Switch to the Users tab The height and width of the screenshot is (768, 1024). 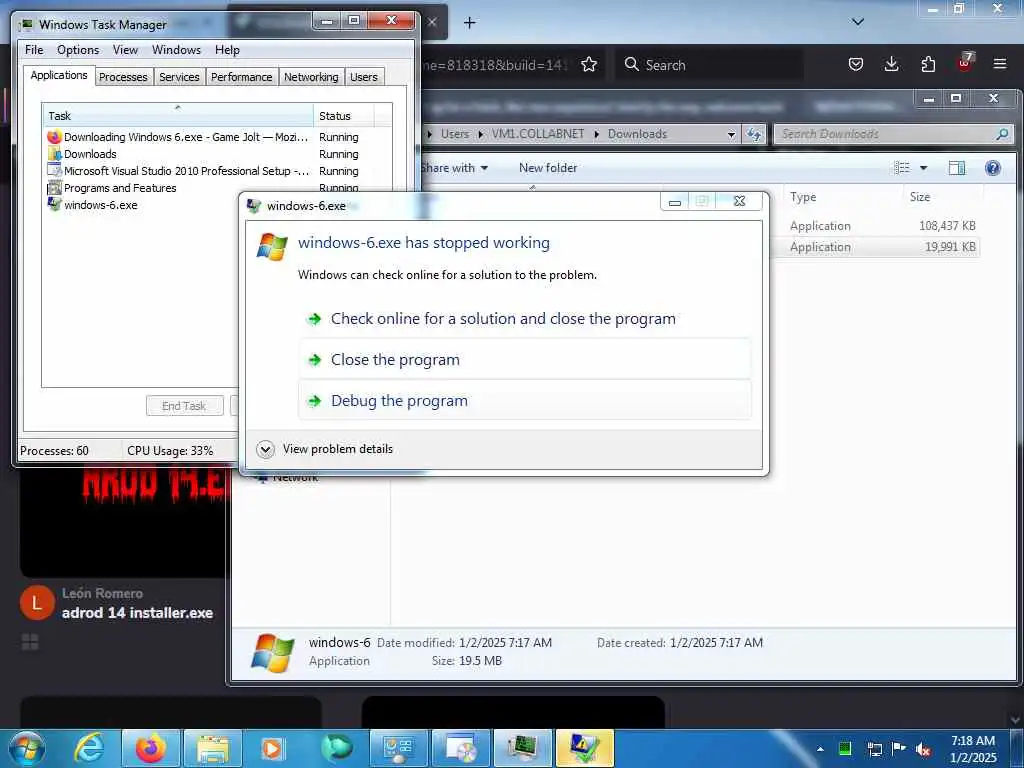364,77
